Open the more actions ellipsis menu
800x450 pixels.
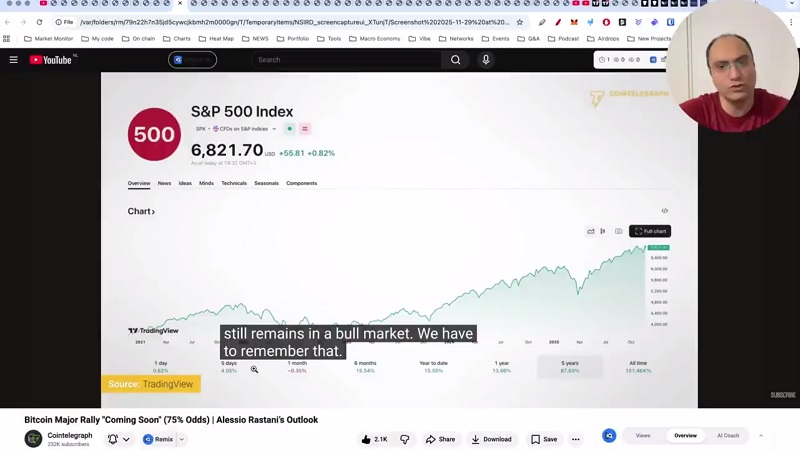[575, 439]
